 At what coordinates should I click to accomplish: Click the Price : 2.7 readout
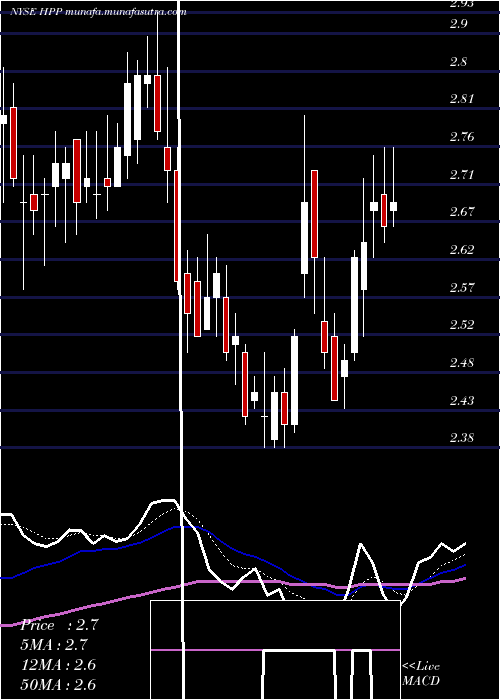pos(59,625)
